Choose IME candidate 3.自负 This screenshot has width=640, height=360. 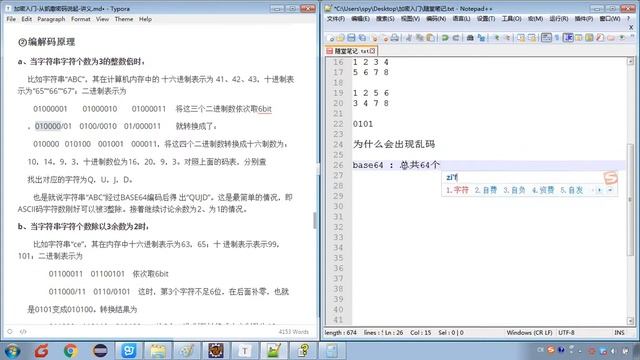pyautogui.click(x=514, y=190)
